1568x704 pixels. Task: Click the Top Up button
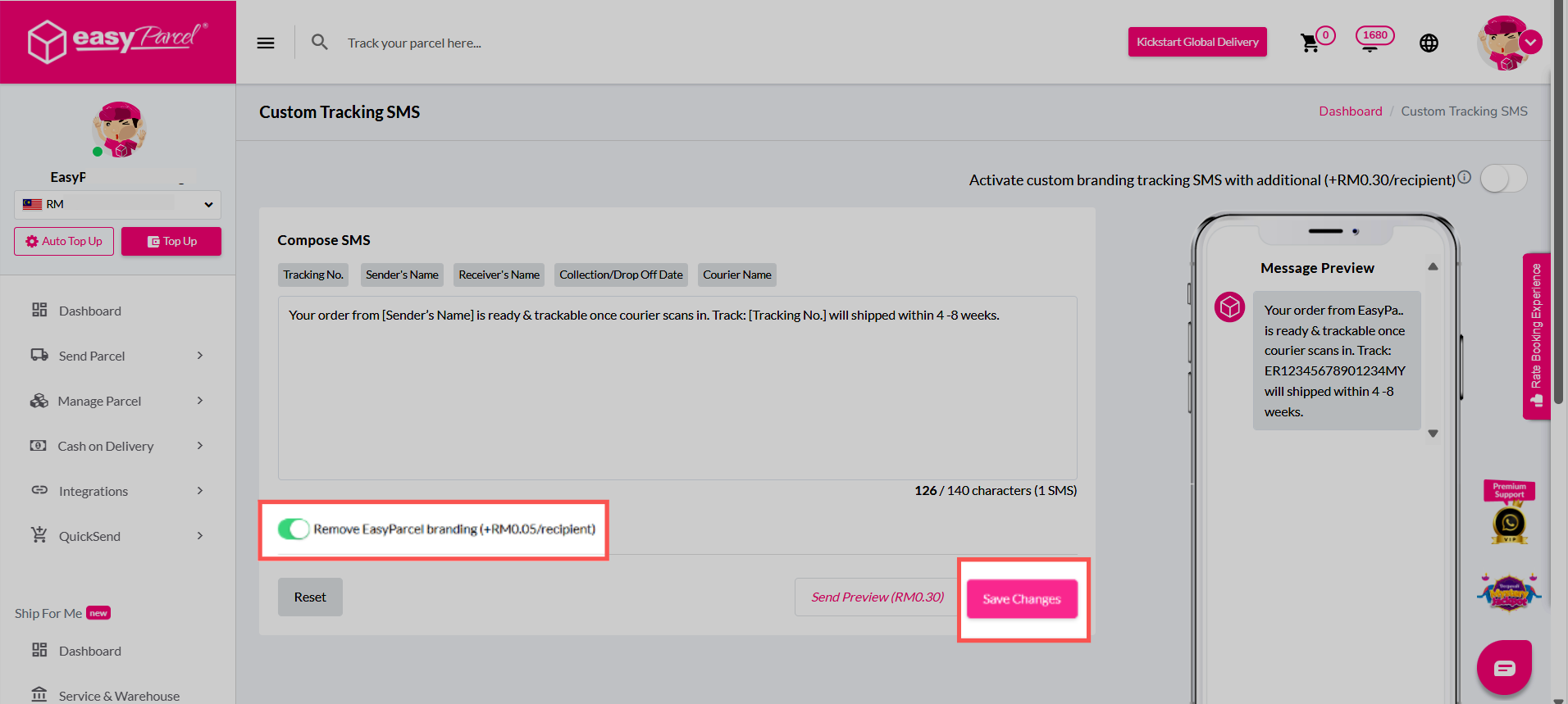tap(171, 241)
